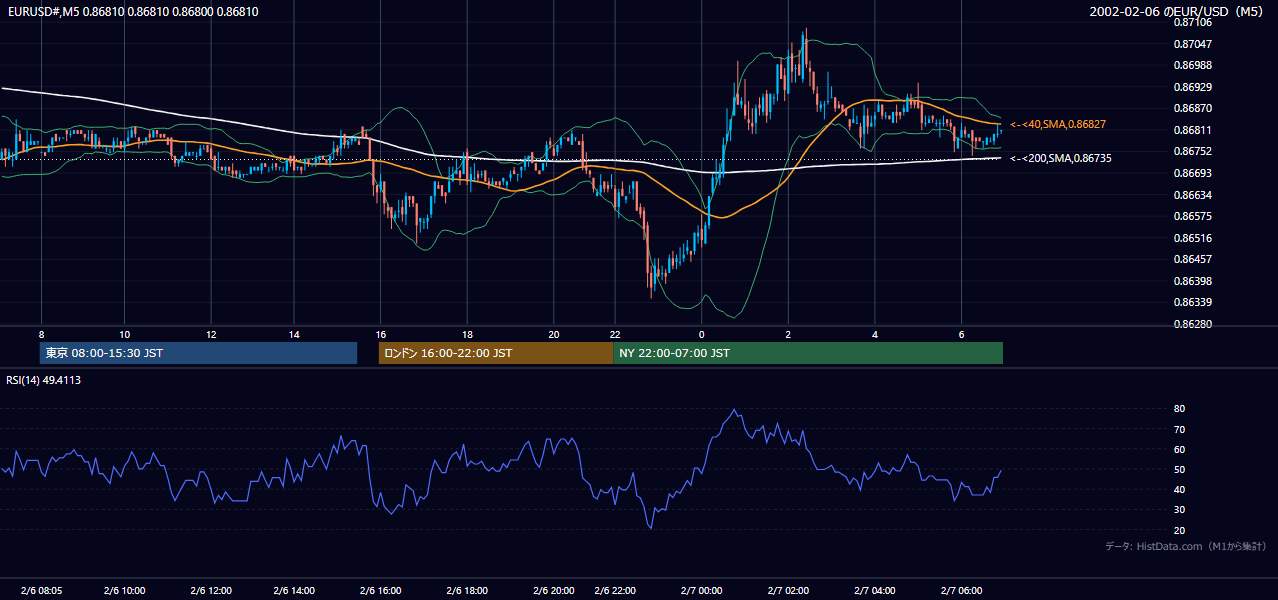The image size is (1278, 600).
Task: Click price axis value 0.86398
Action: (x=1193, y=281)
